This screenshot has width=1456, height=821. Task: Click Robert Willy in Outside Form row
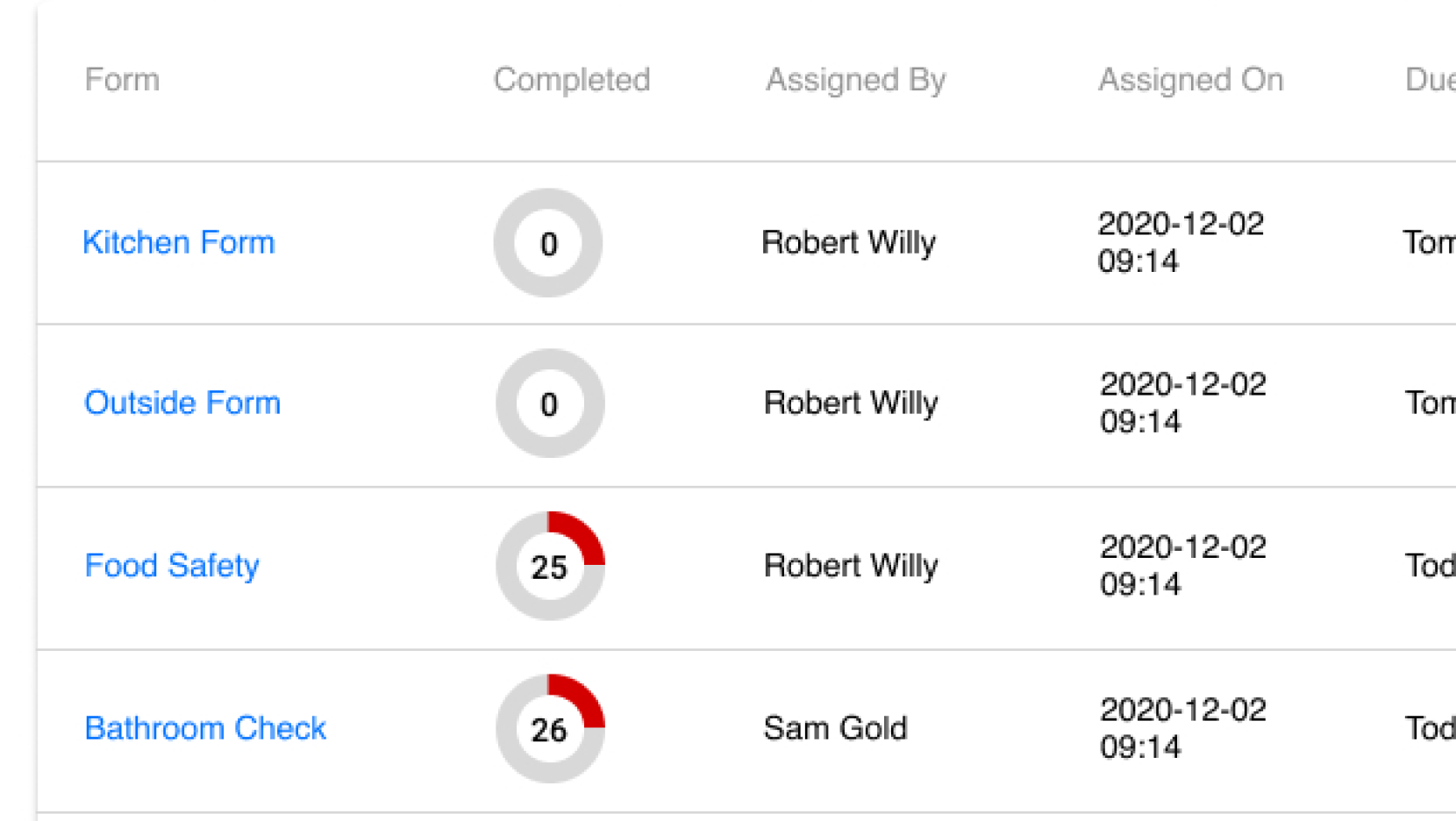click(851, 403)
